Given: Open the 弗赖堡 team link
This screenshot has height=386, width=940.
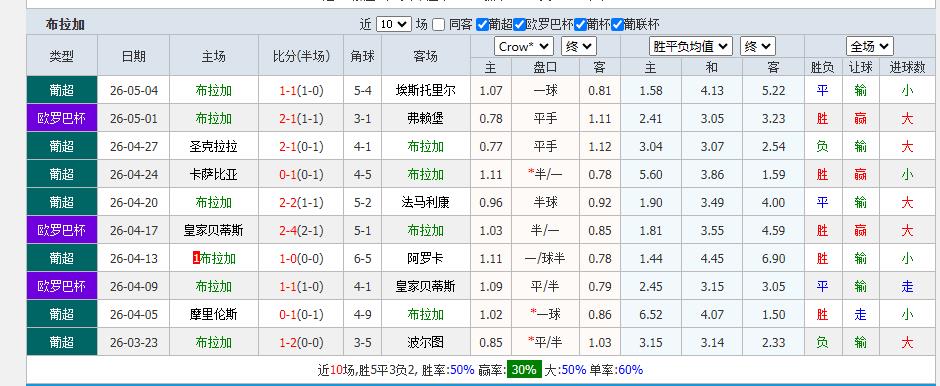Looking at the screenshot, I should (426, 119).
